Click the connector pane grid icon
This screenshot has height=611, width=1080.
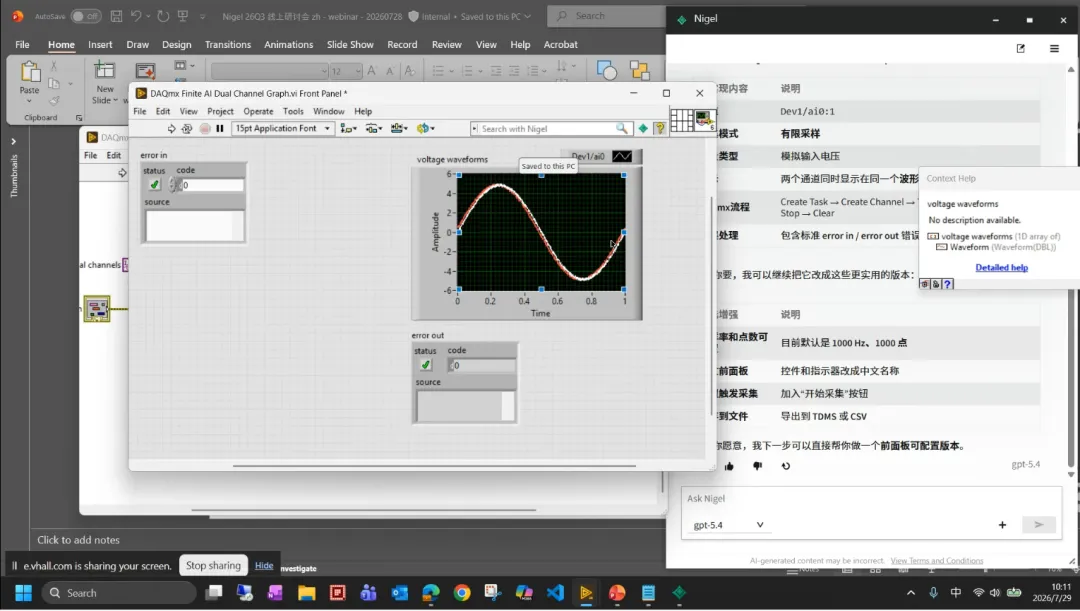[x=681, y=121]
